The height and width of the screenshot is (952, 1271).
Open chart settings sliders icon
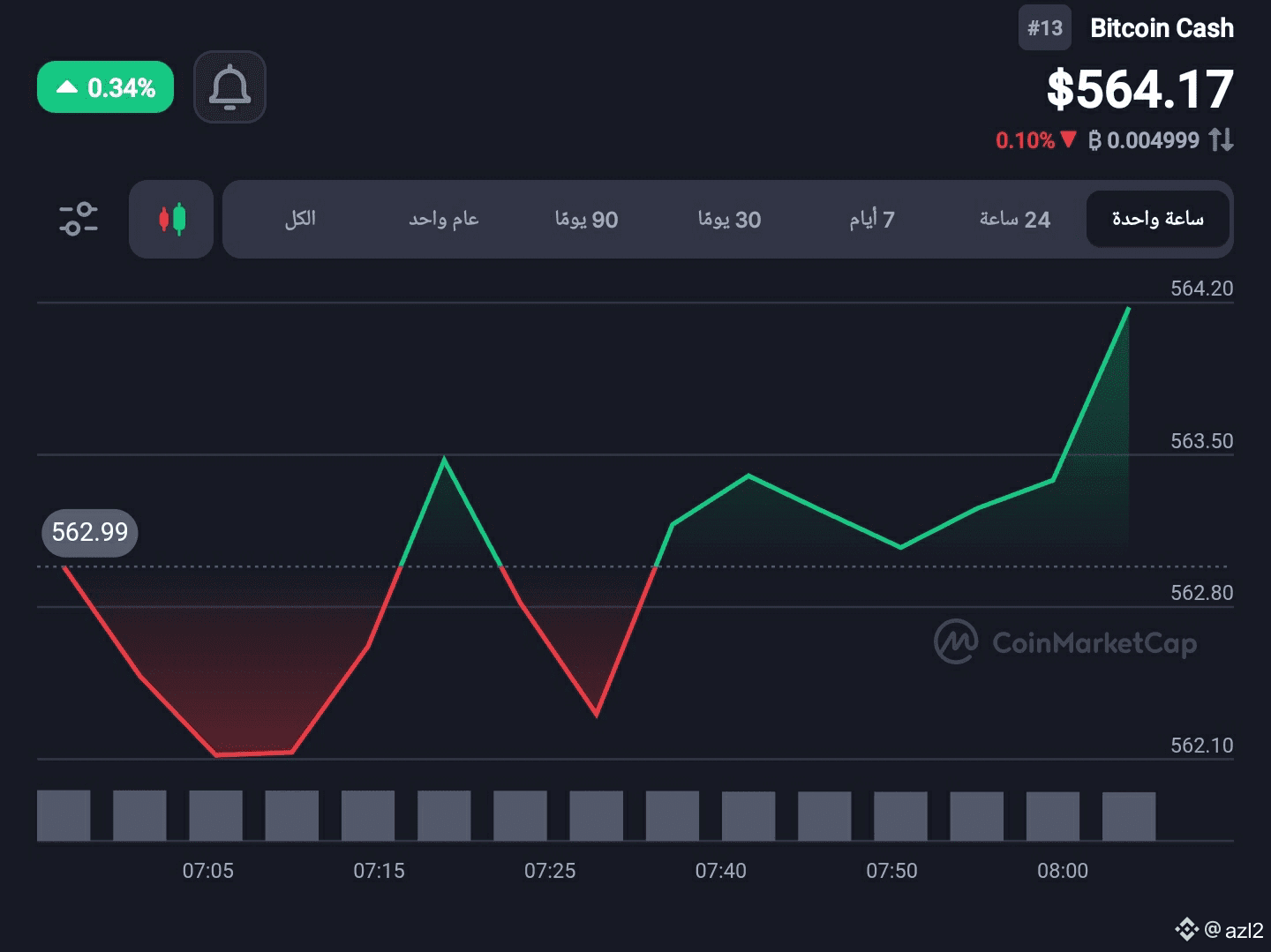point(79,219)
